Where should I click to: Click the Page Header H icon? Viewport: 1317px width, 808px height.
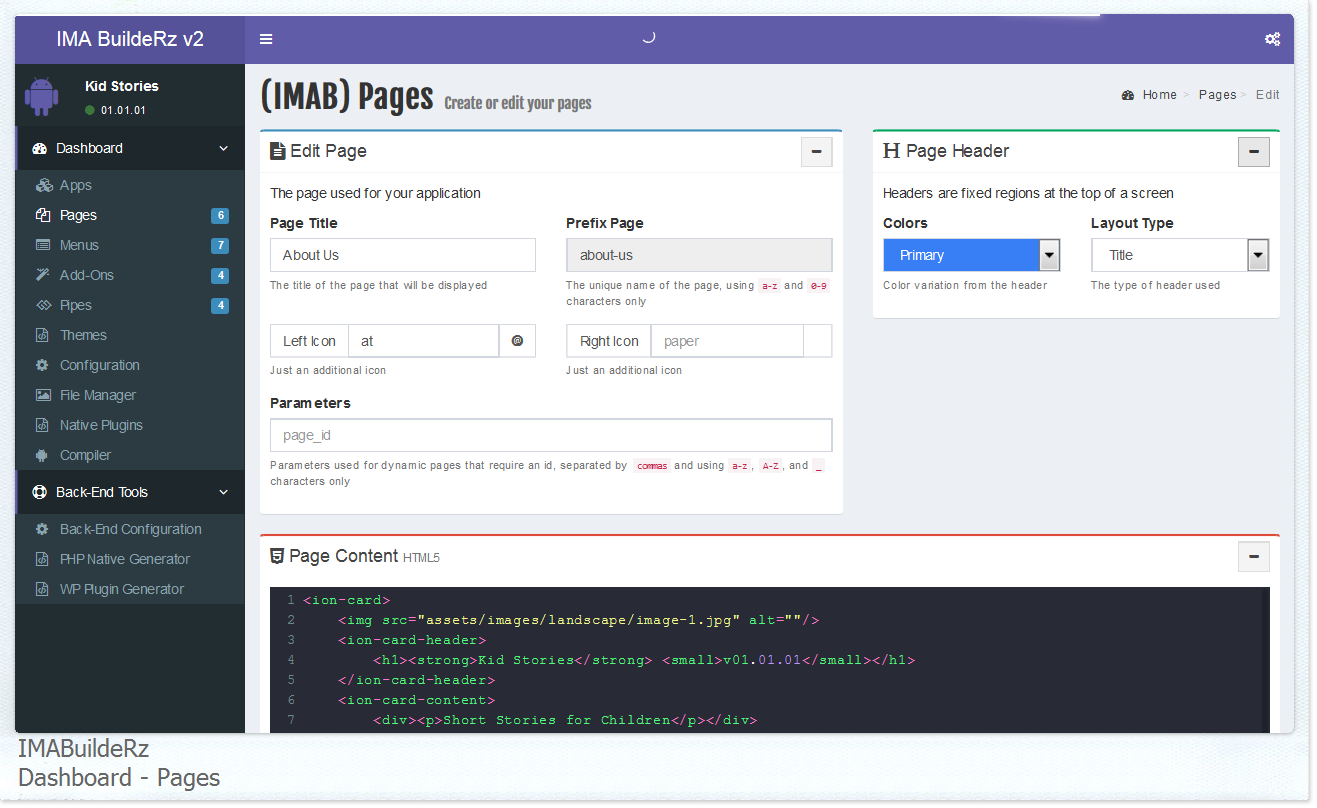(891, 151)
